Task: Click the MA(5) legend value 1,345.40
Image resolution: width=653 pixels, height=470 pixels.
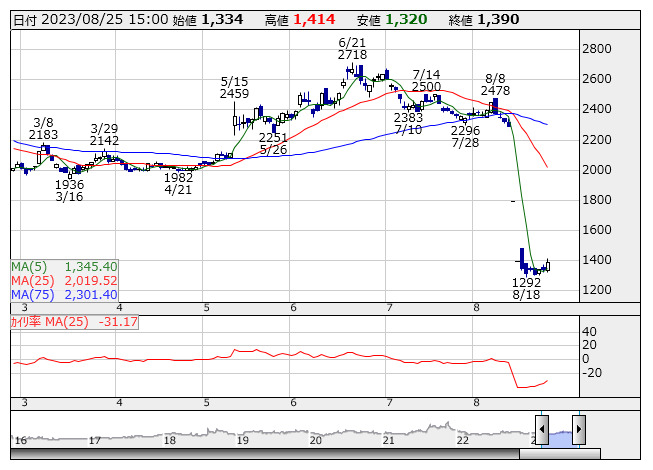Action: point(91,266)
